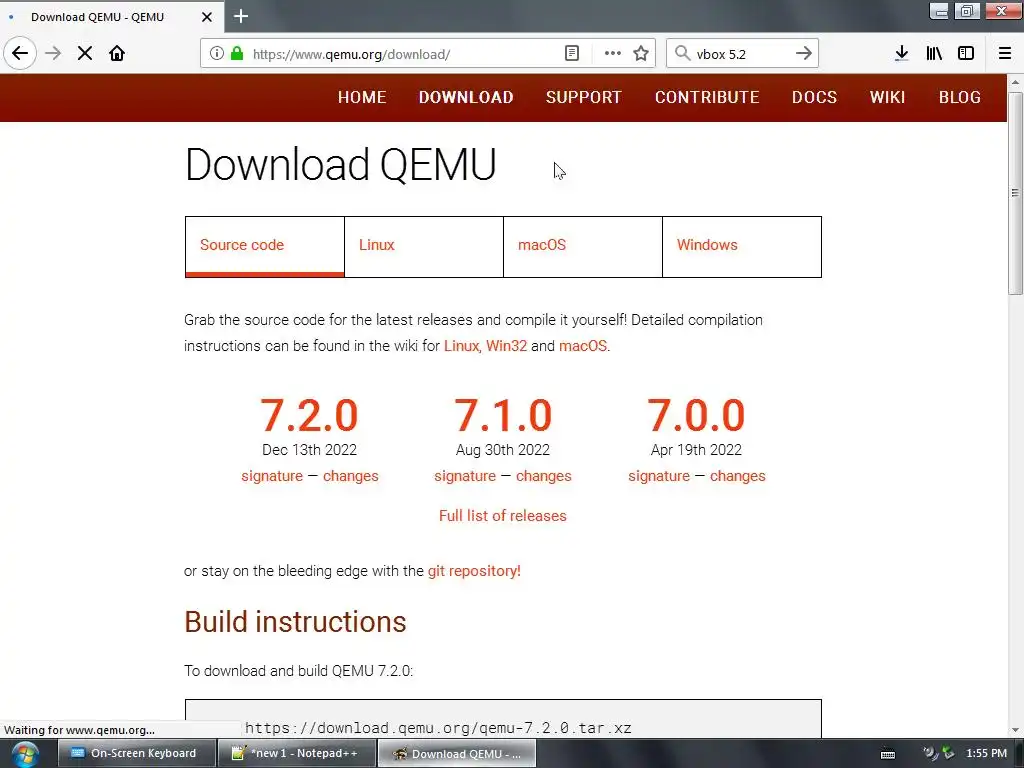Click the Dec 13th 2022 date
Viewport: 1024px width, 768px height.
310,450
